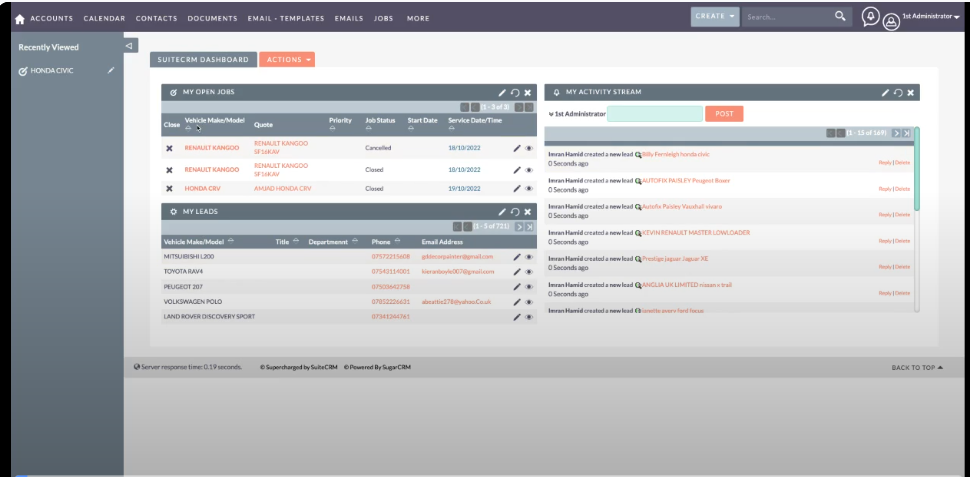Open the 1st Administrator user menu
The height and width of the screenshot is (477, 970).
pos(930,17)
